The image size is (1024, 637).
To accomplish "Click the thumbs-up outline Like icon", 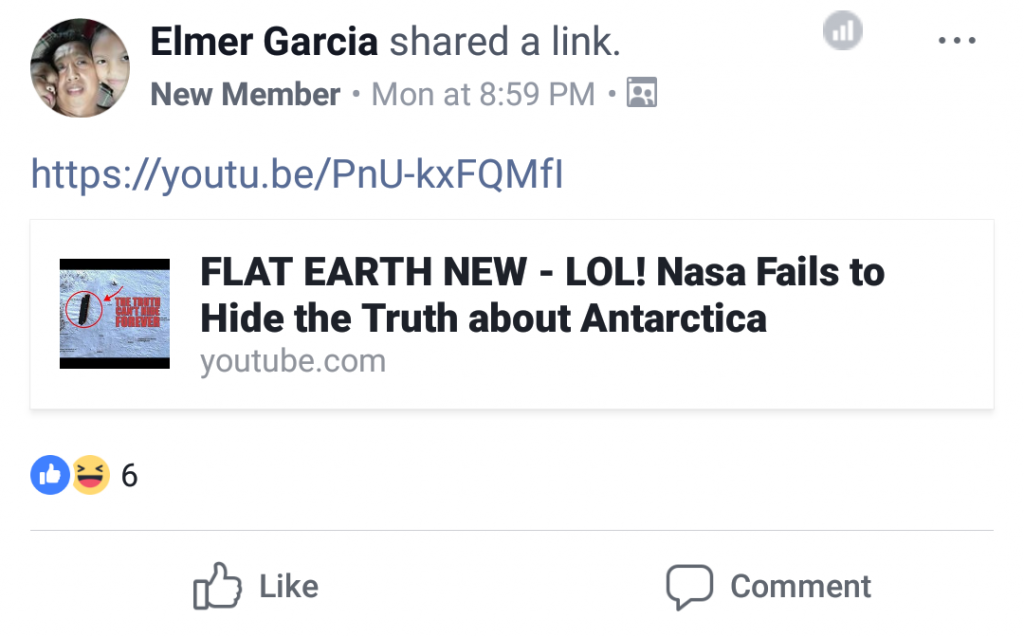I will point(217,586).
